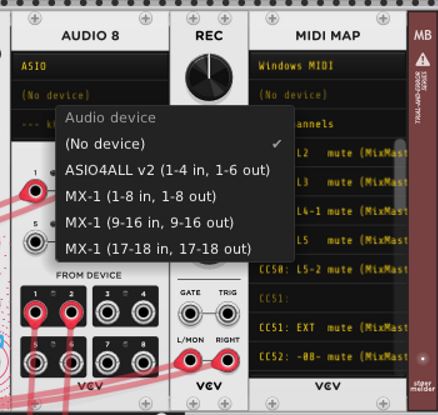Click the CC51: EXT mute mapping row
This screenshot has width=438, height=415.
point(328,328)
